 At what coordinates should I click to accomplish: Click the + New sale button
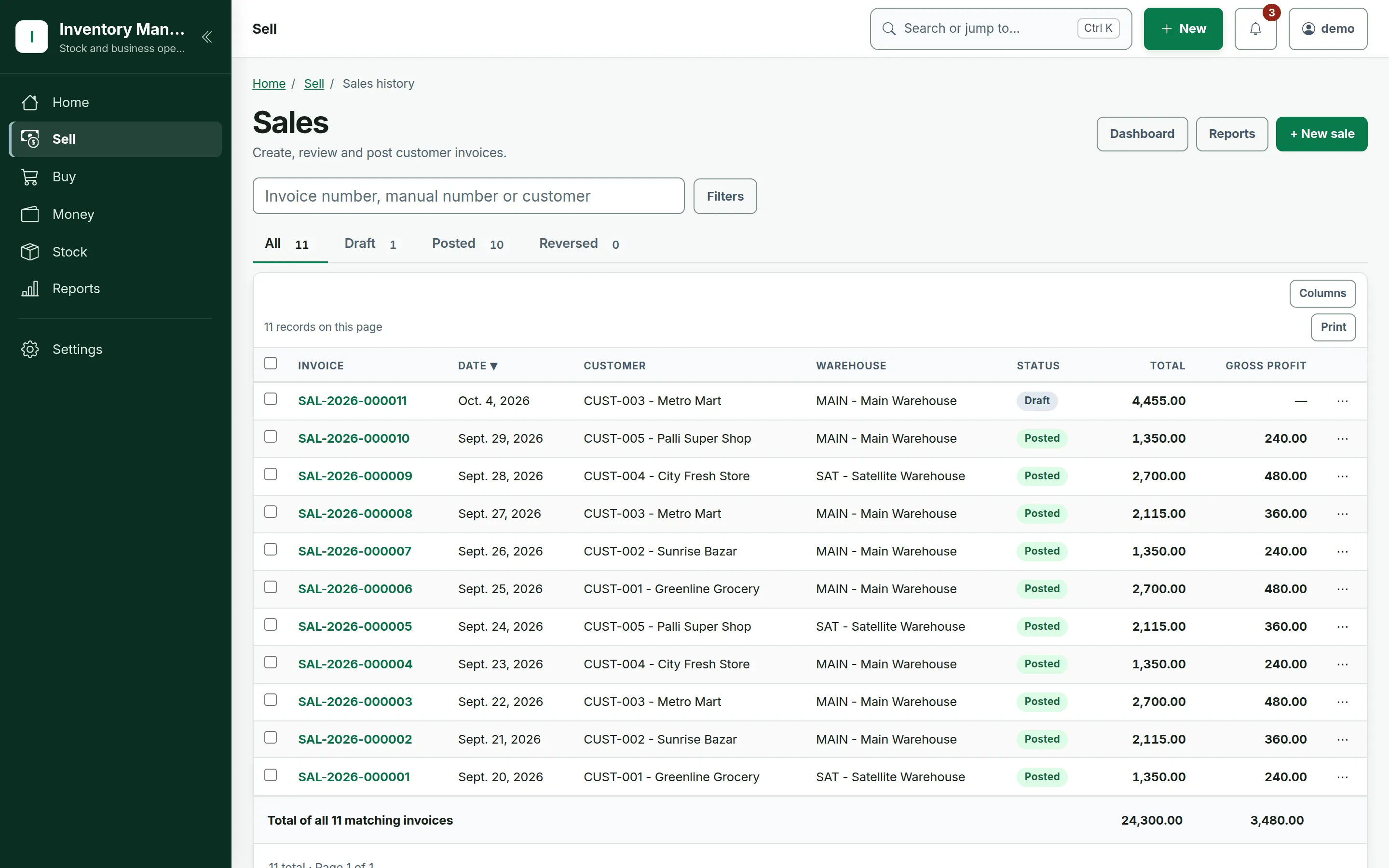[x=1322, y=135]
